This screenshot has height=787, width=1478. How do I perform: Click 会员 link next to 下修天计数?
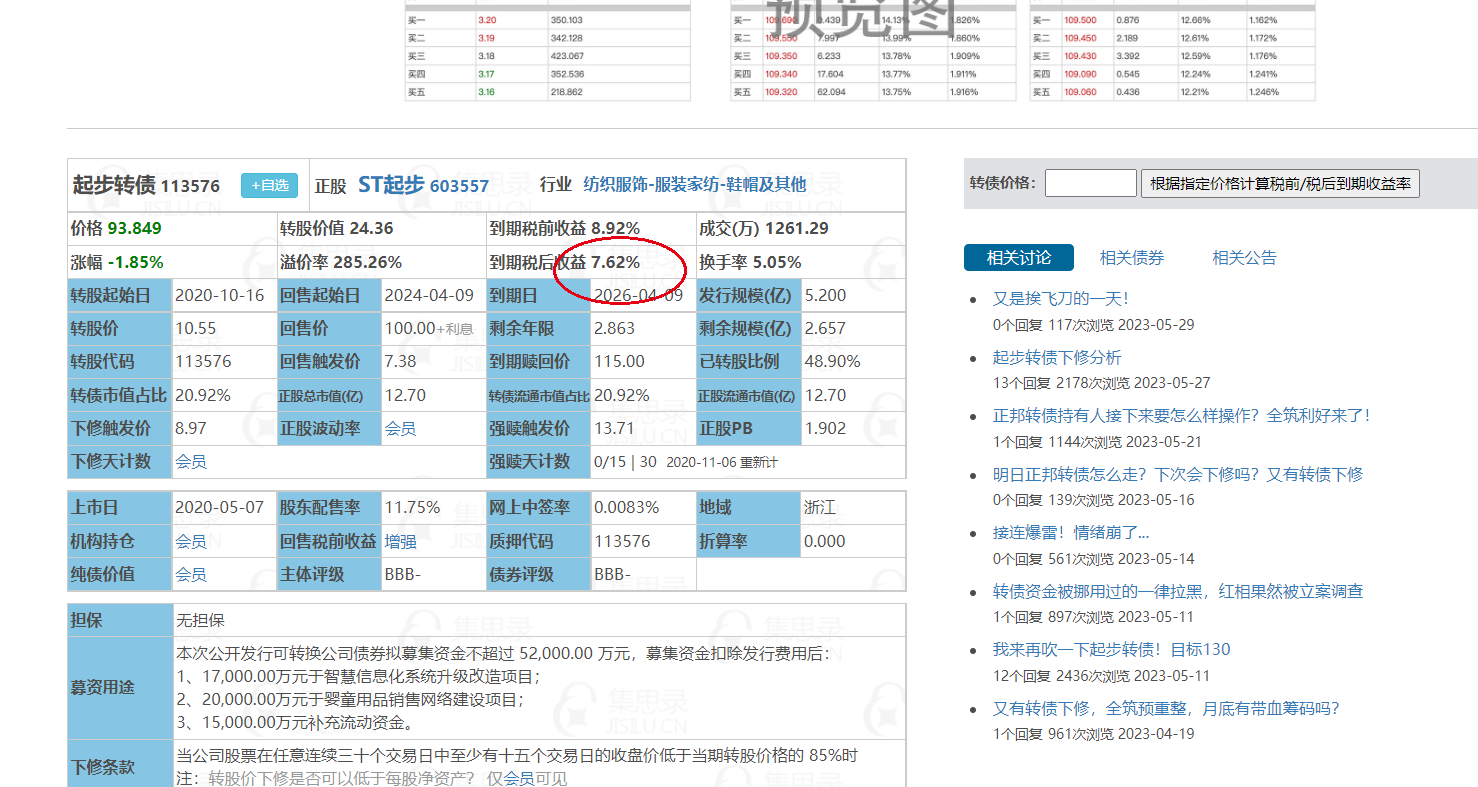click(191, 461)
